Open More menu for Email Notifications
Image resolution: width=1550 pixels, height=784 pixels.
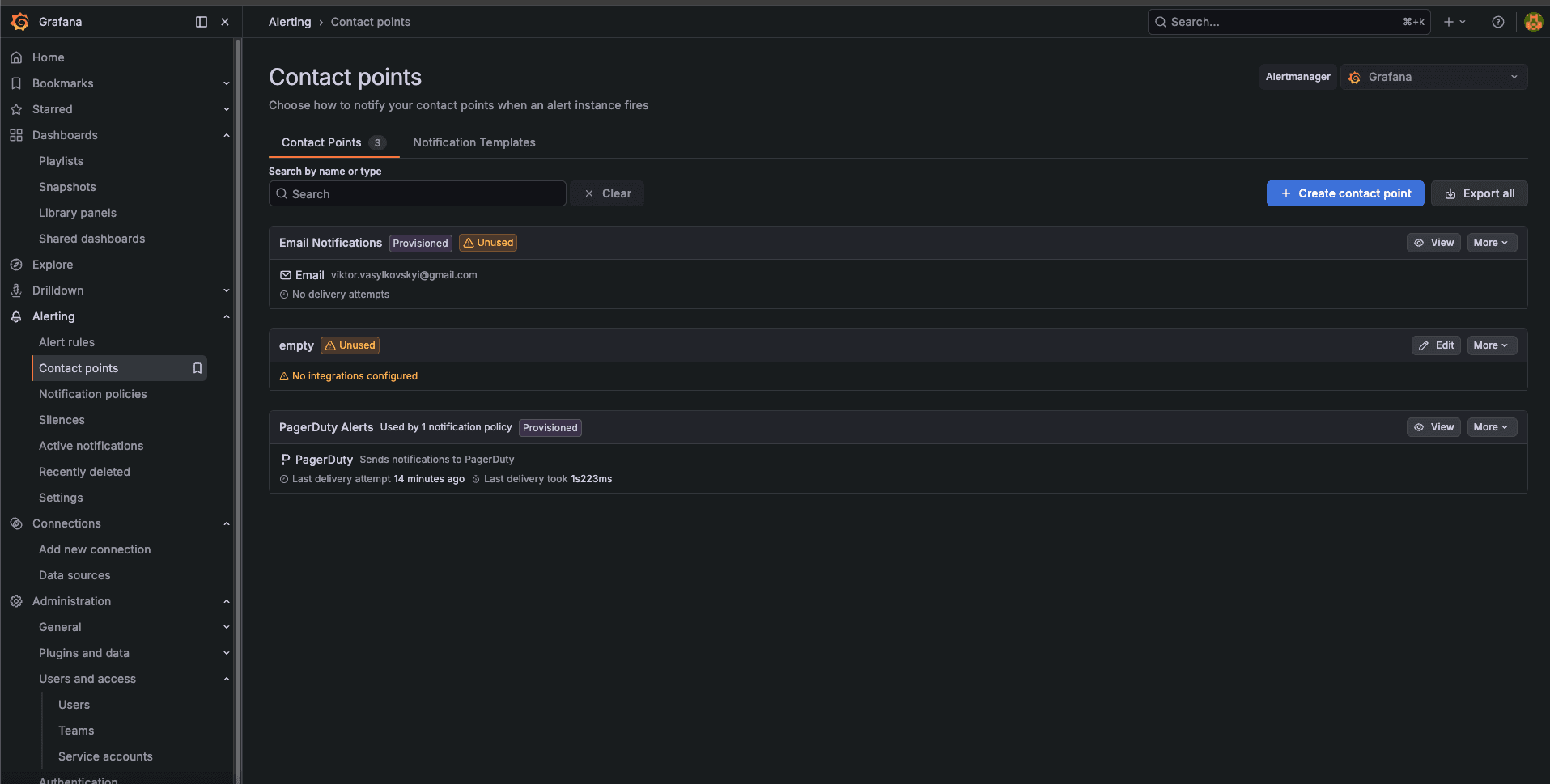(x=1492, y=243)
